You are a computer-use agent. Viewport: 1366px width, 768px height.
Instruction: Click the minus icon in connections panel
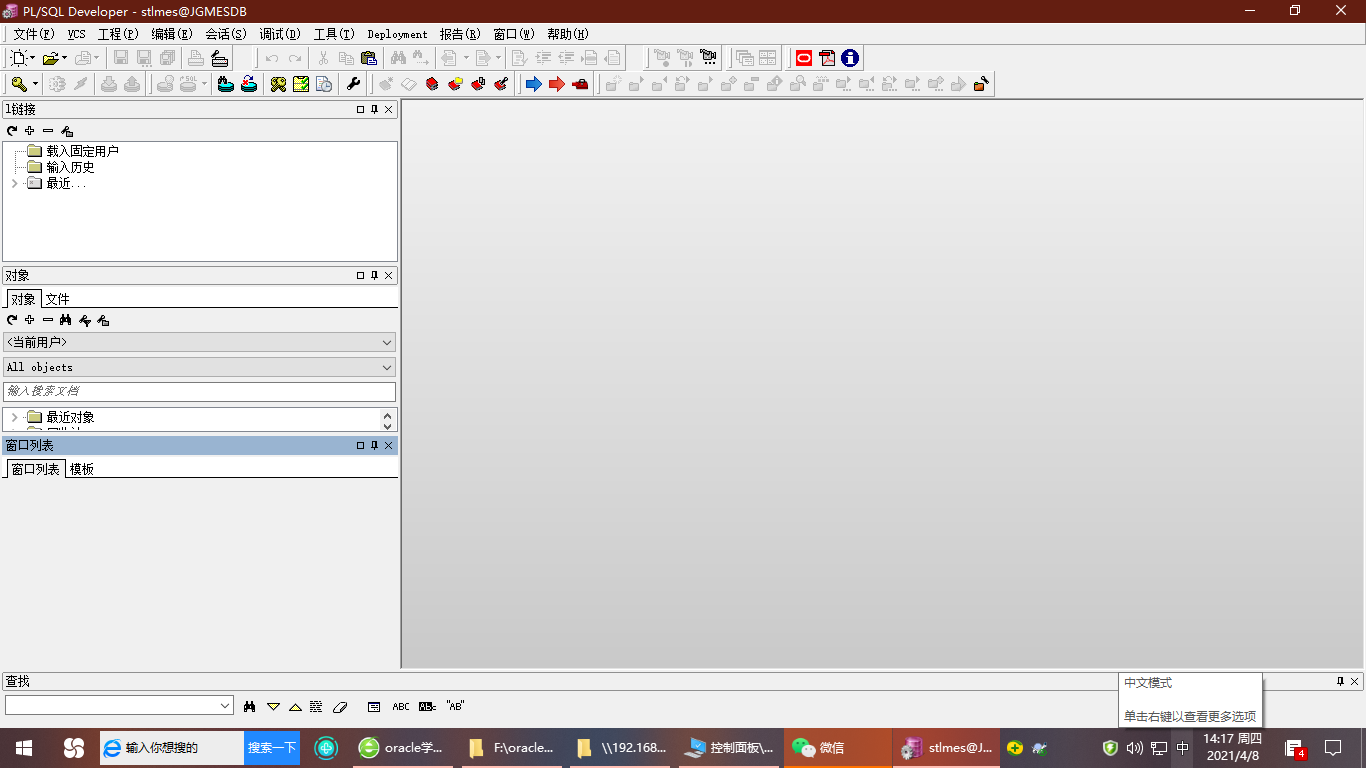pyautogui.click(x=48, y=131)
